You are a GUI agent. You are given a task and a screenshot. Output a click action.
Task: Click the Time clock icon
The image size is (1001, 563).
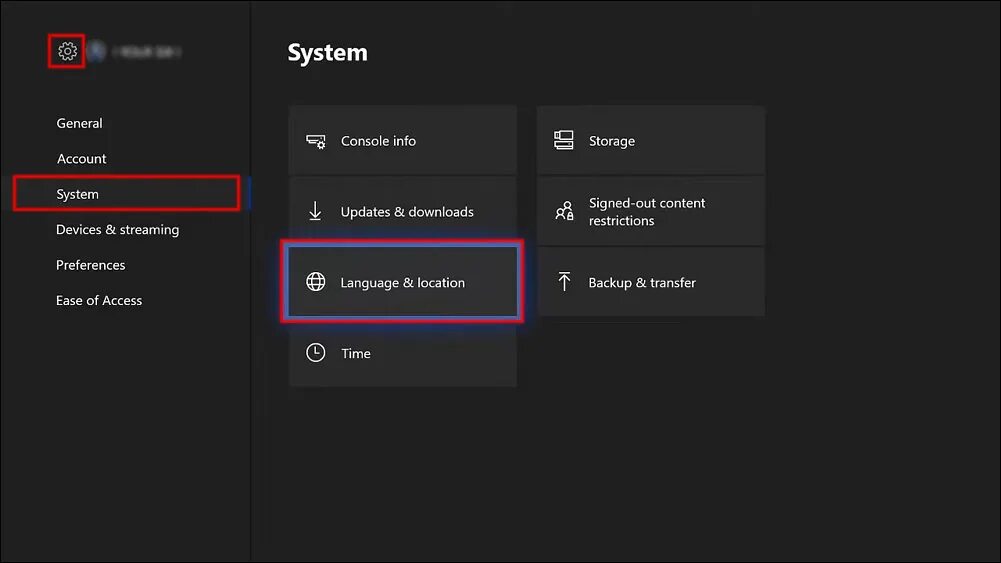315,352
